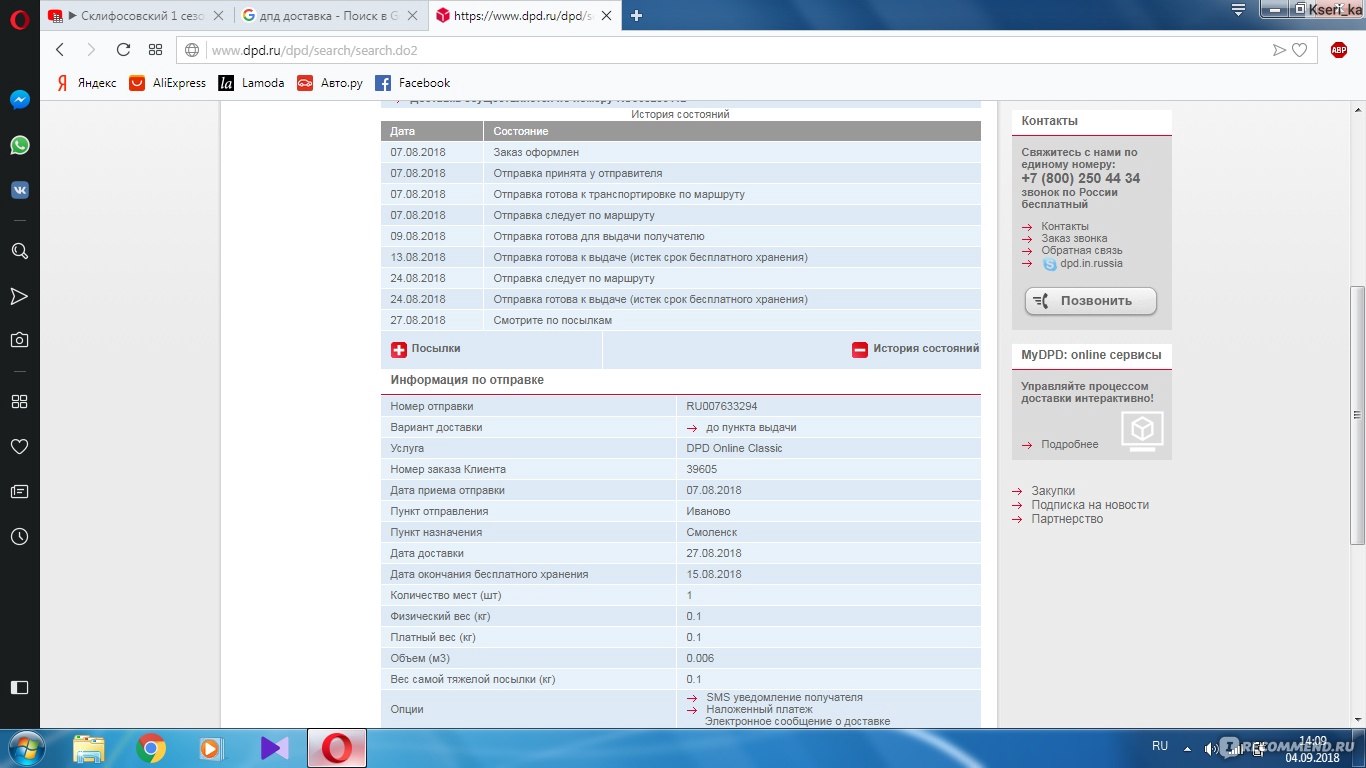The width and height of the screenshot is (1366, 768).
Task: Open Facebook Messenger in Opera sidebar
Action: coord(19,100)
